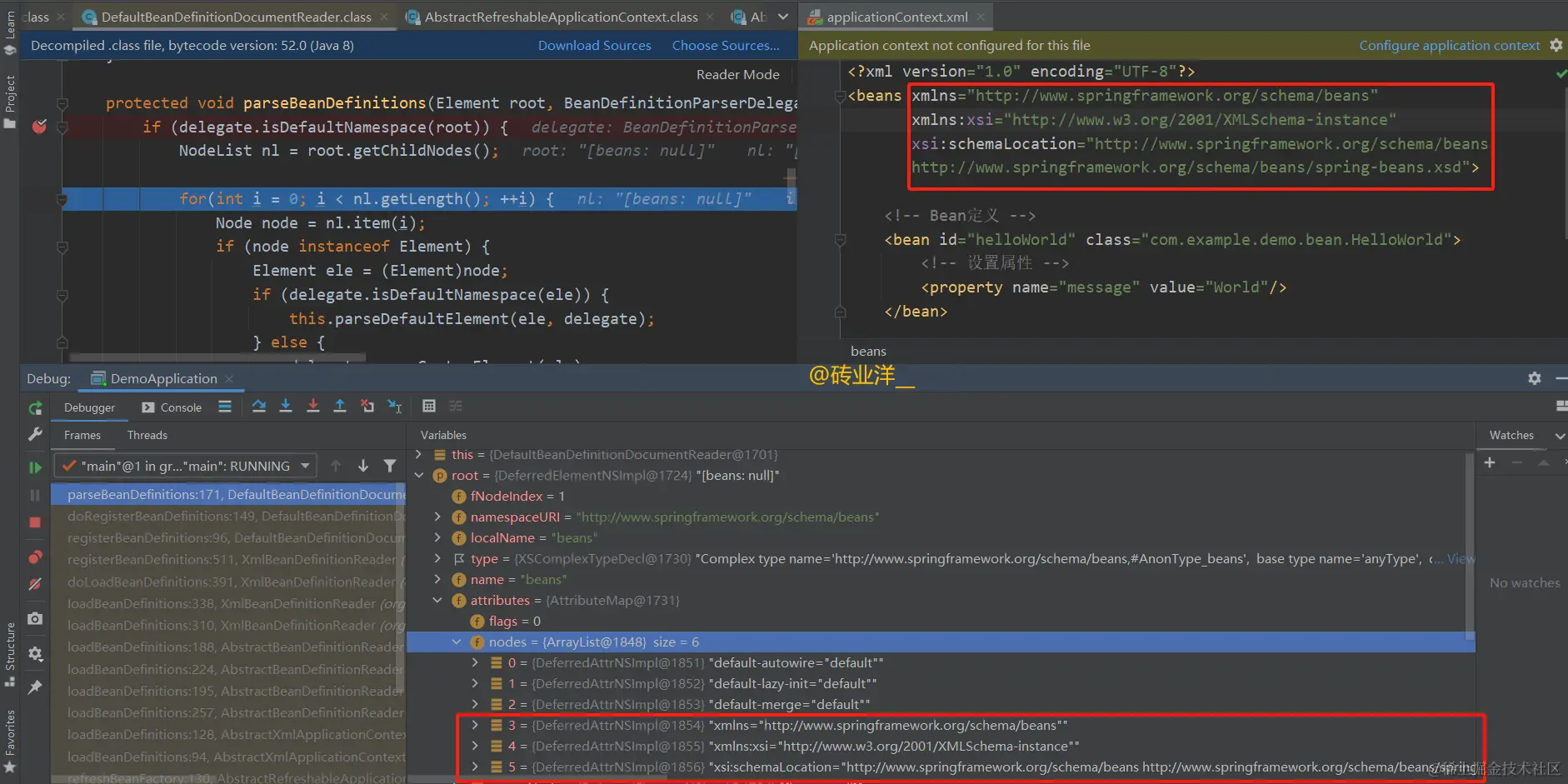Click the Force Step Into red arrow icon

tap(313, 407)
